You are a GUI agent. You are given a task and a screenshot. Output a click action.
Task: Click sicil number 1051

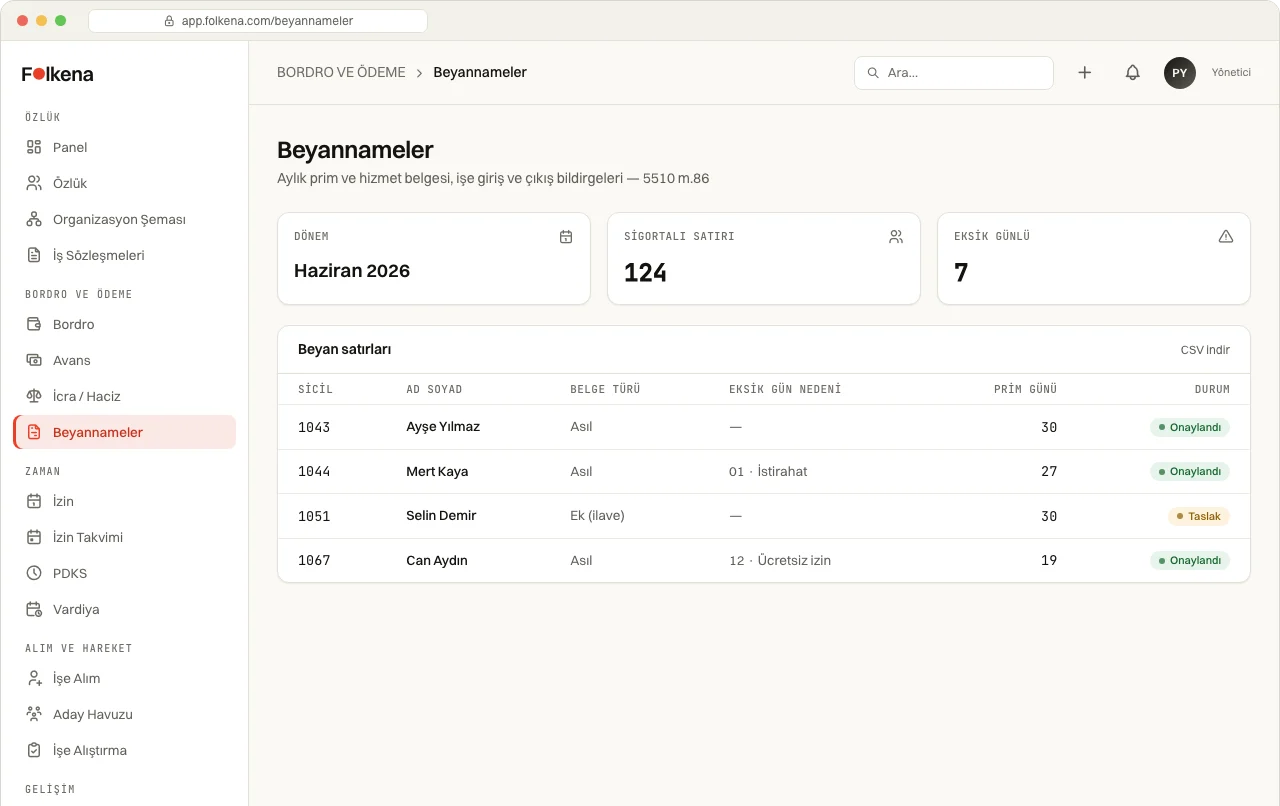pos(314,516)
